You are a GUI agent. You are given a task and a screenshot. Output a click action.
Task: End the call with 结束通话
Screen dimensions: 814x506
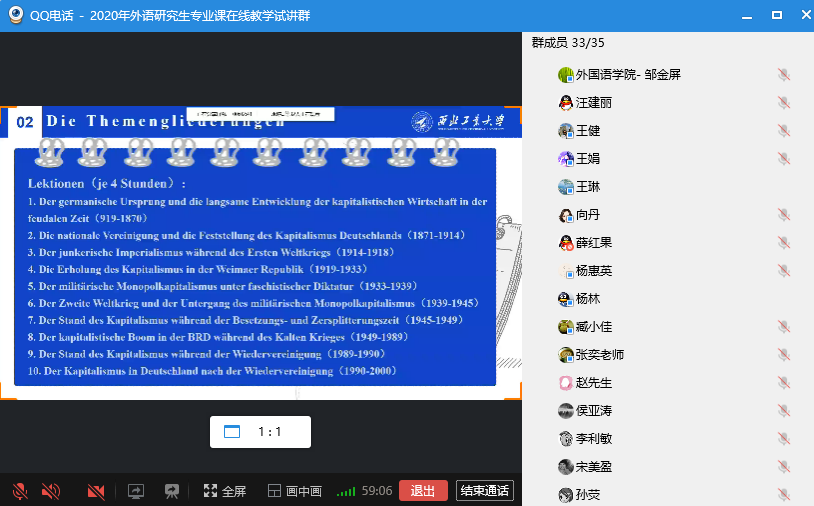pos(484,491)
